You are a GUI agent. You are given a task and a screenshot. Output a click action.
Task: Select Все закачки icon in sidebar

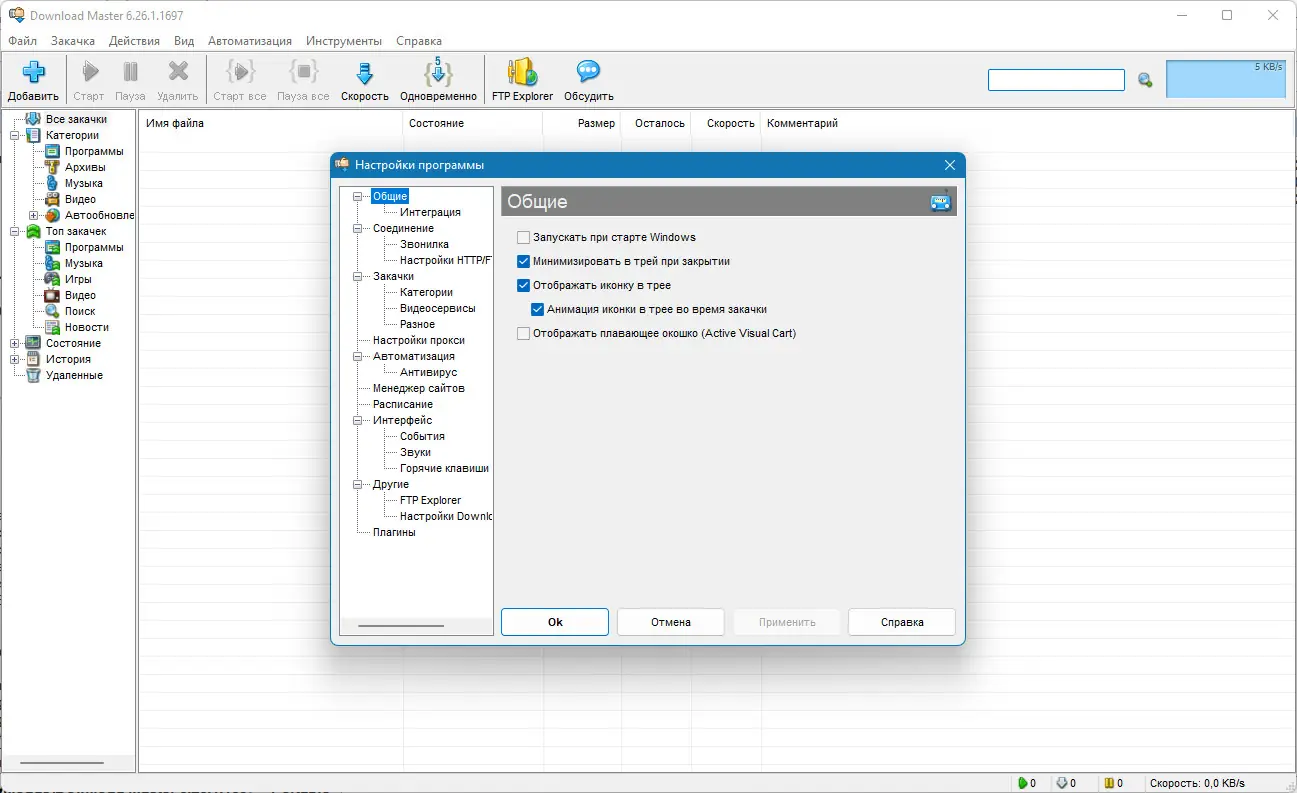point(33,119)
